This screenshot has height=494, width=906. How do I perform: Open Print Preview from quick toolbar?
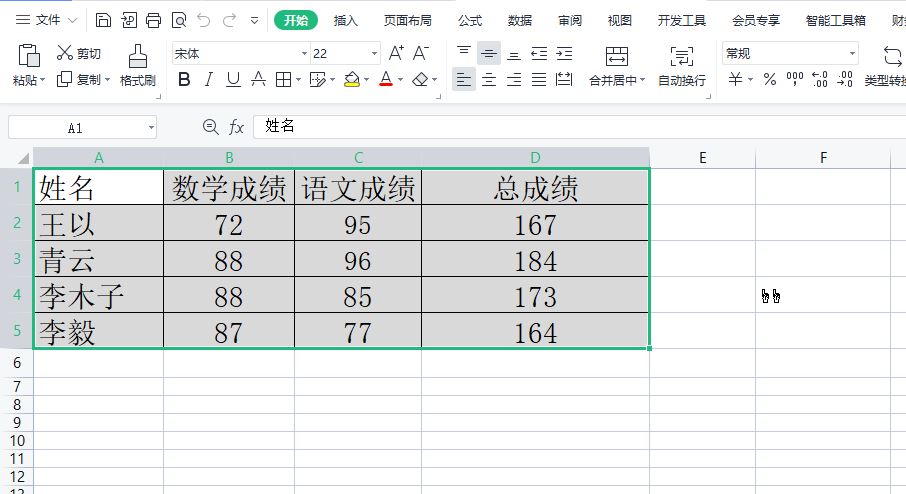pos(179,20)
